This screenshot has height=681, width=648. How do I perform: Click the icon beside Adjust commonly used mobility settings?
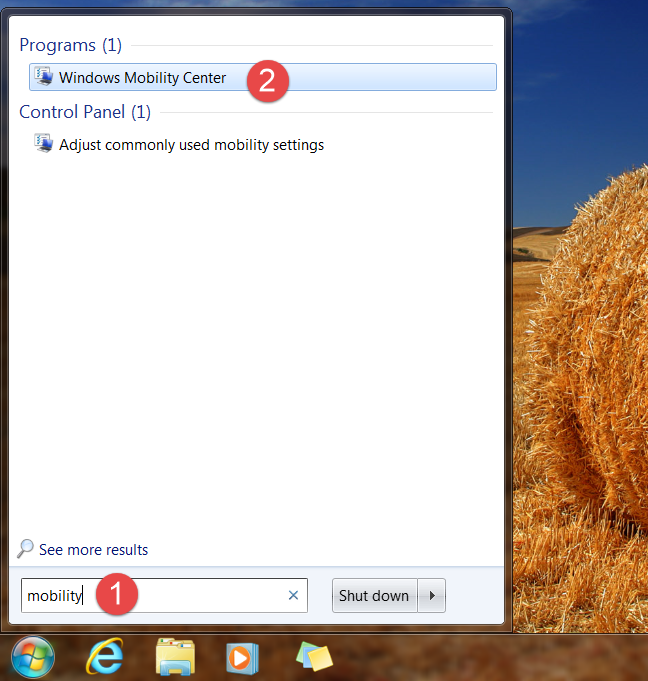pos(43,143)
